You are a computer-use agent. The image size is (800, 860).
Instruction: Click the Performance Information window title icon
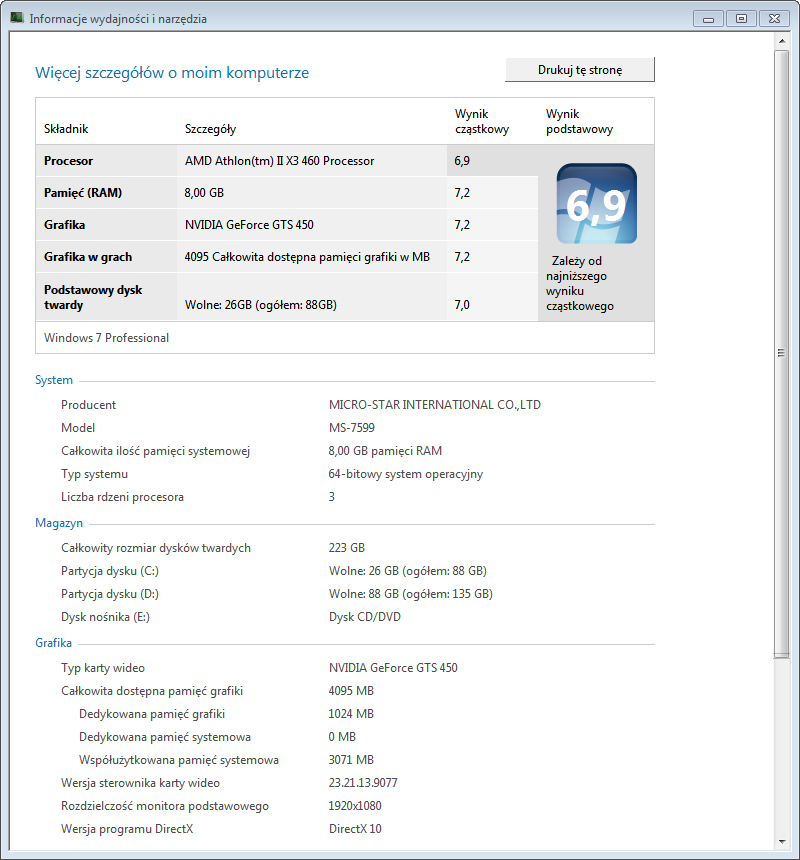pos(17,18)
